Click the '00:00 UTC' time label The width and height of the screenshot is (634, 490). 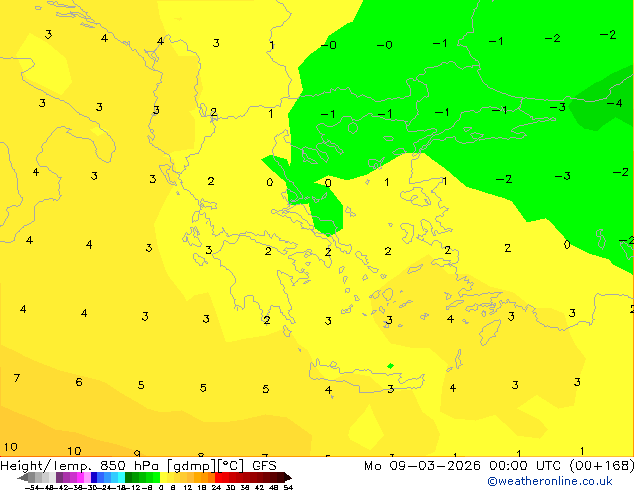(x=525, y=466)
